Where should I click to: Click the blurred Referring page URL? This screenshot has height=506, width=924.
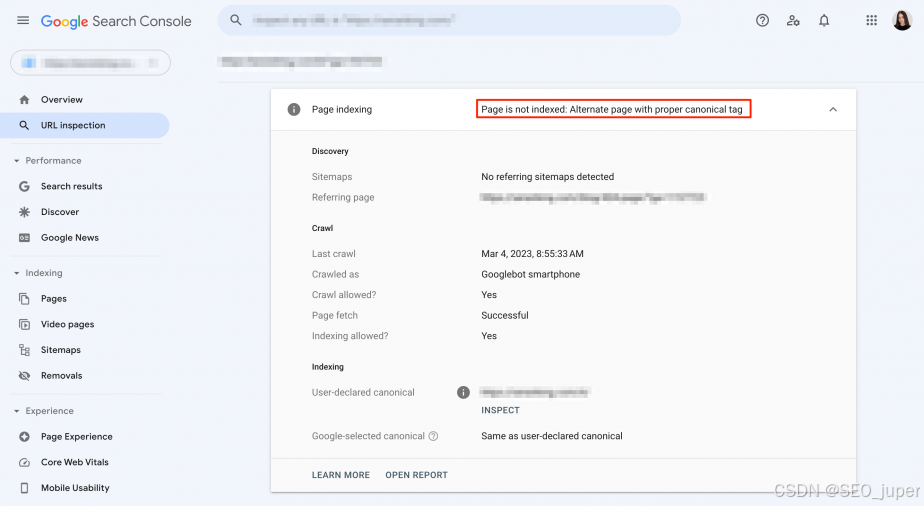[593, 197]
